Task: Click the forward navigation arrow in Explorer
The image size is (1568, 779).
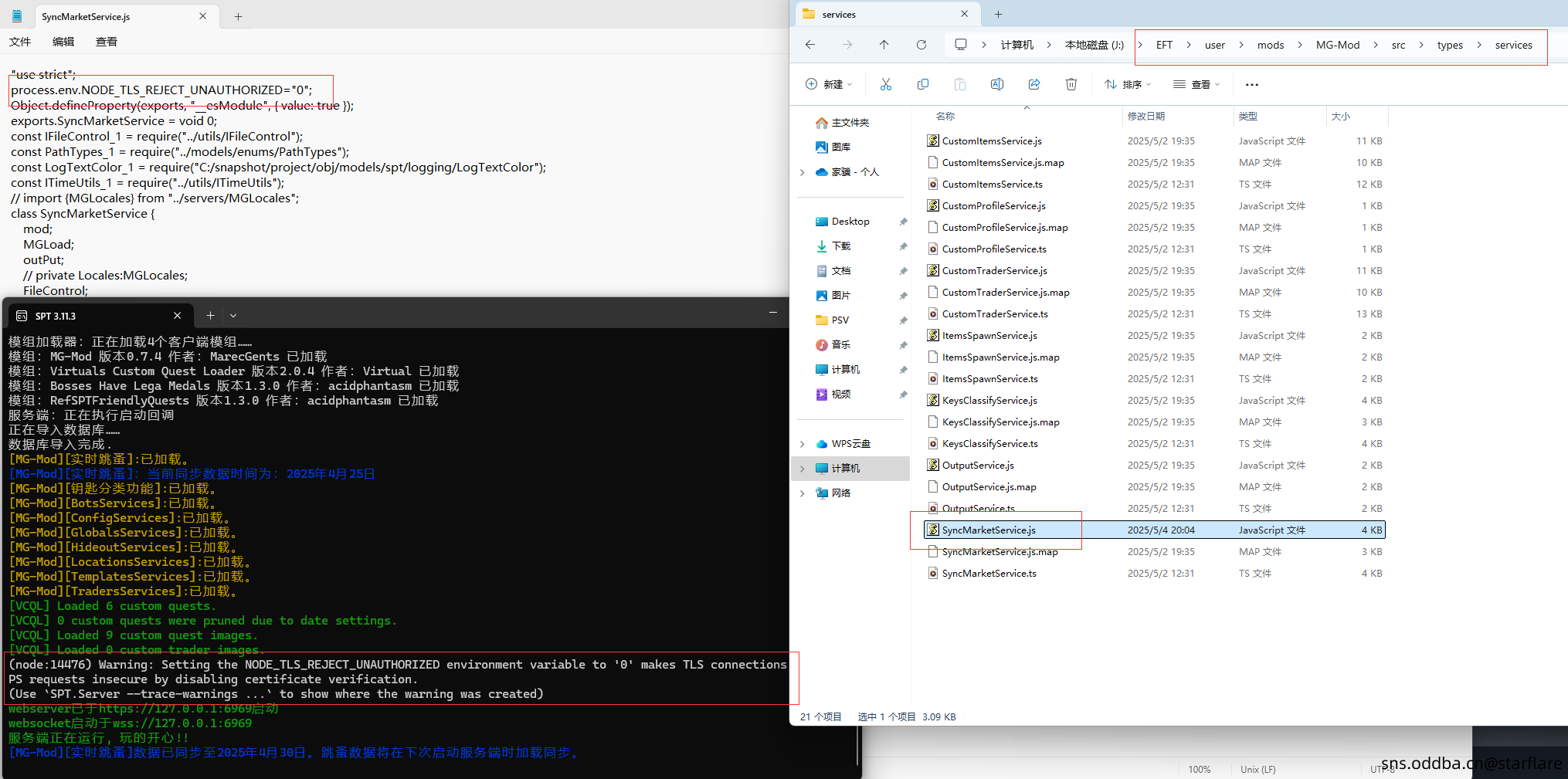Action: 847,45
